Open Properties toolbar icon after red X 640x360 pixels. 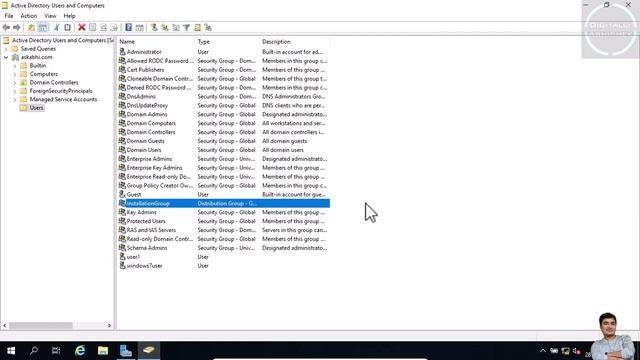pos(93,27)
